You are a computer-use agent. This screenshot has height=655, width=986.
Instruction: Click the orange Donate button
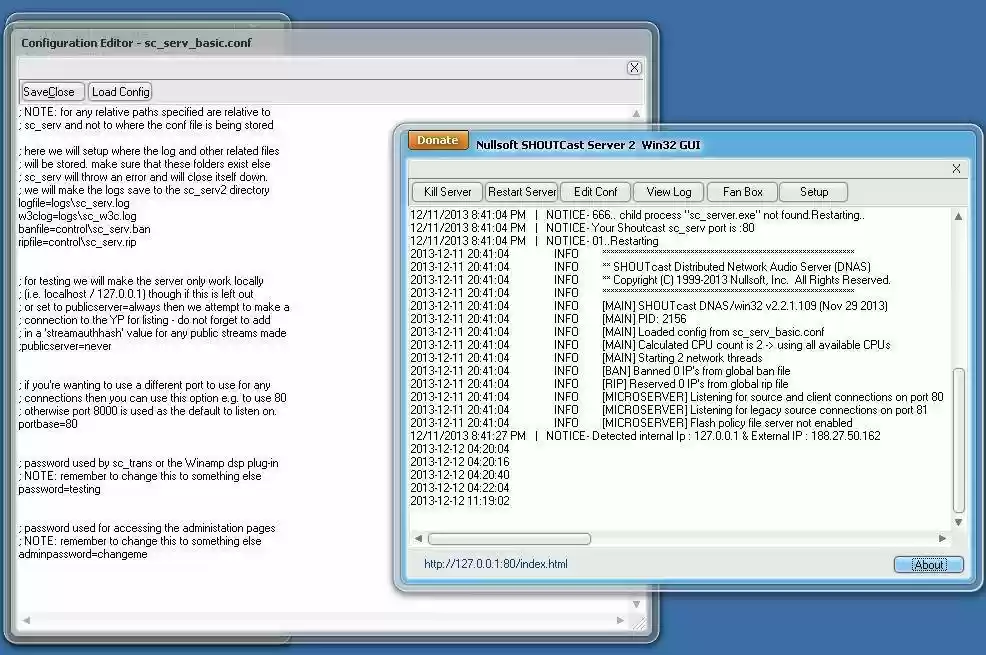(x=437, y=141)
